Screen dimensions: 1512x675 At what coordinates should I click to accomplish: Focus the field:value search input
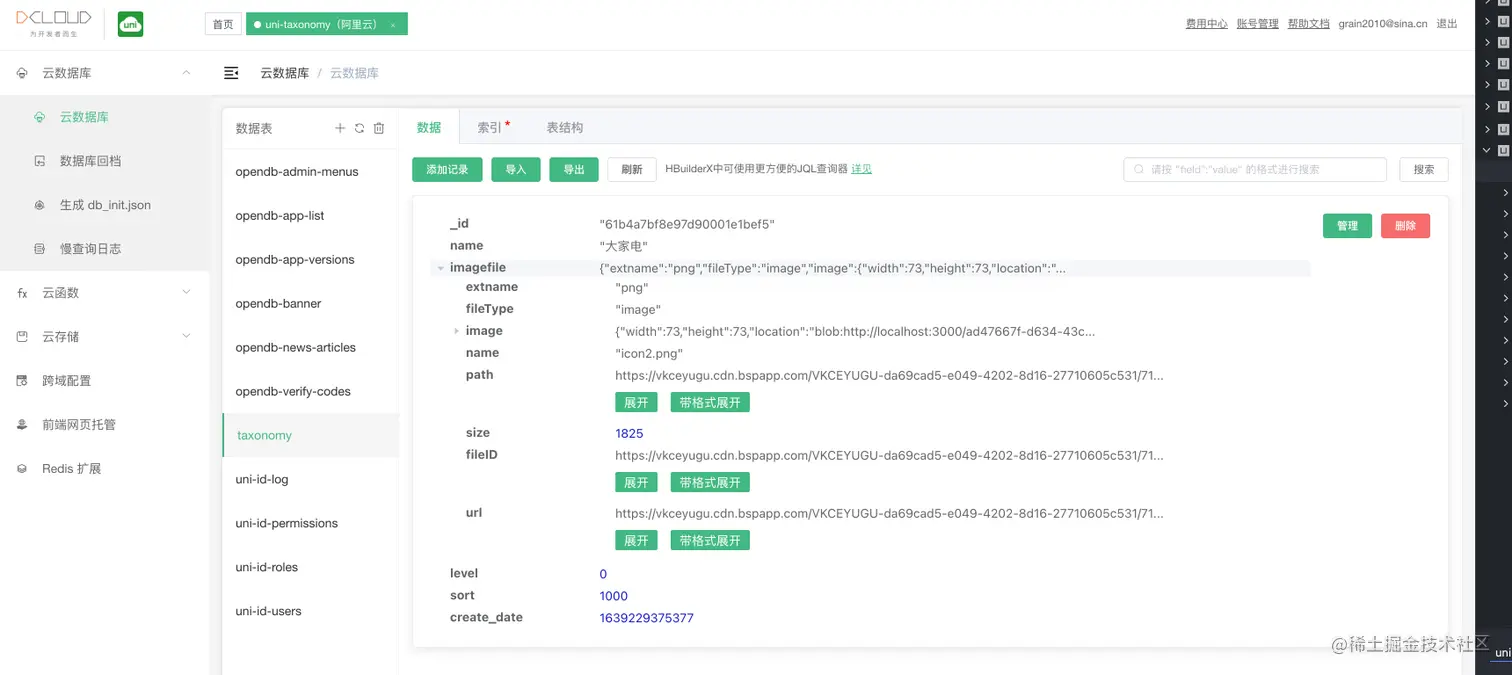(1255, 170)
